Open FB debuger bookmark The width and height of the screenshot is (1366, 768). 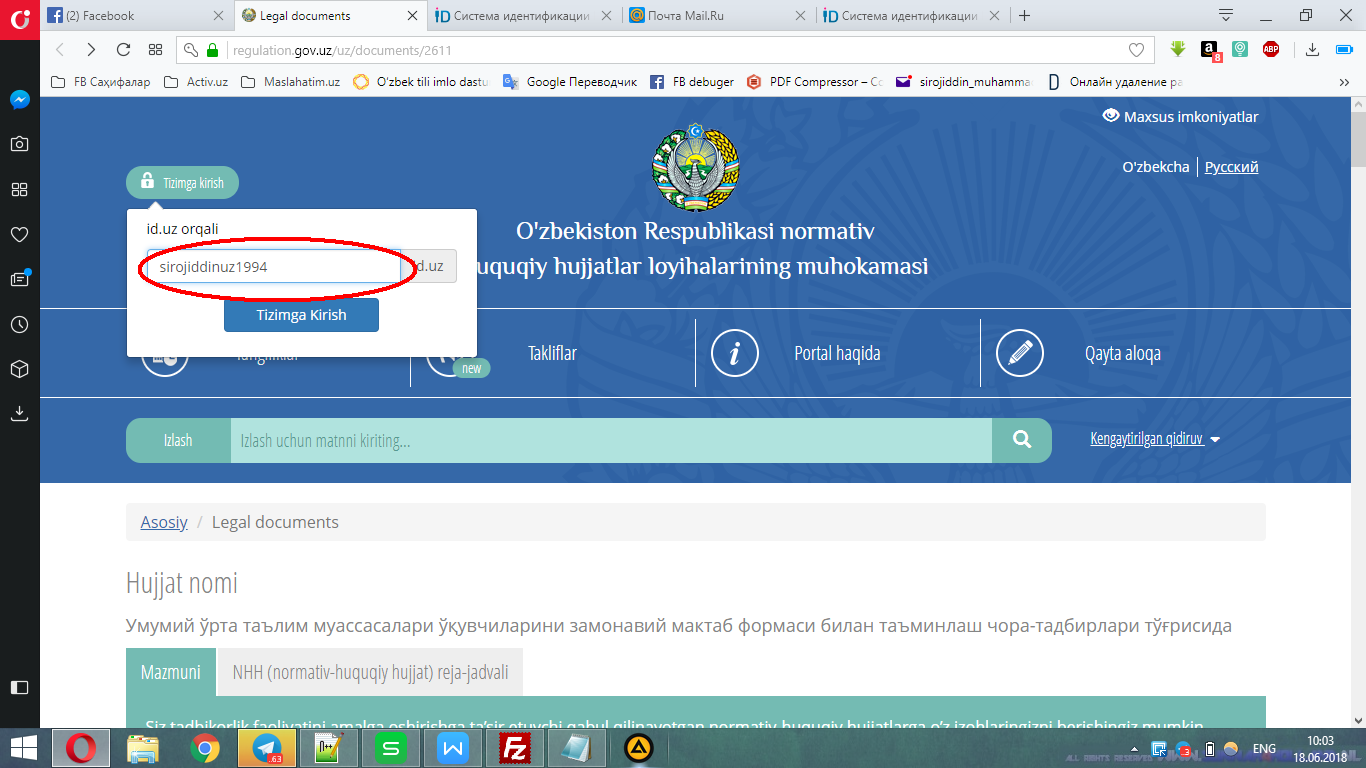click(x=692, y=82)
